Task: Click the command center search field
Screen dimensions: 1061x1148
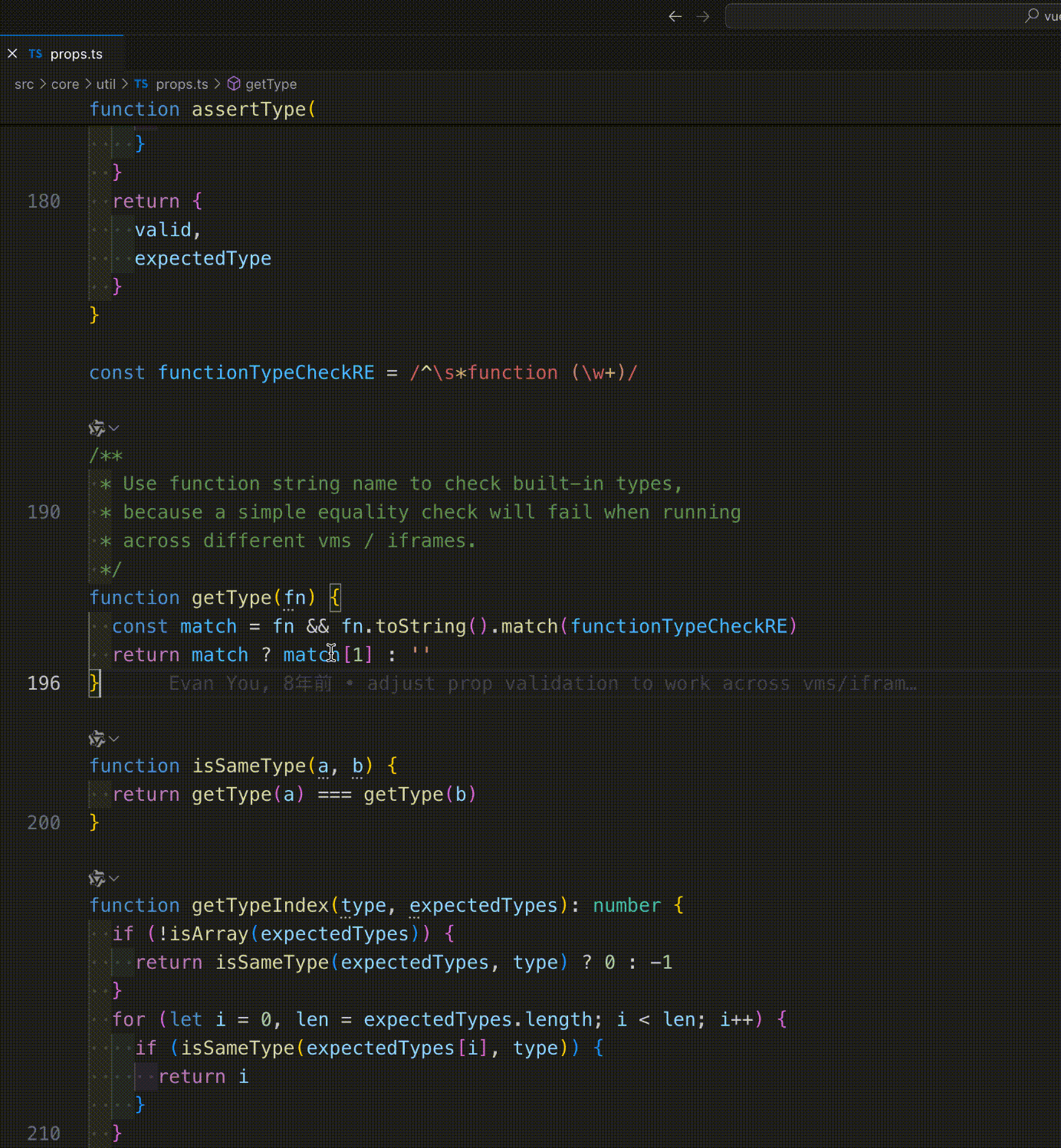Action: (893, 16)
